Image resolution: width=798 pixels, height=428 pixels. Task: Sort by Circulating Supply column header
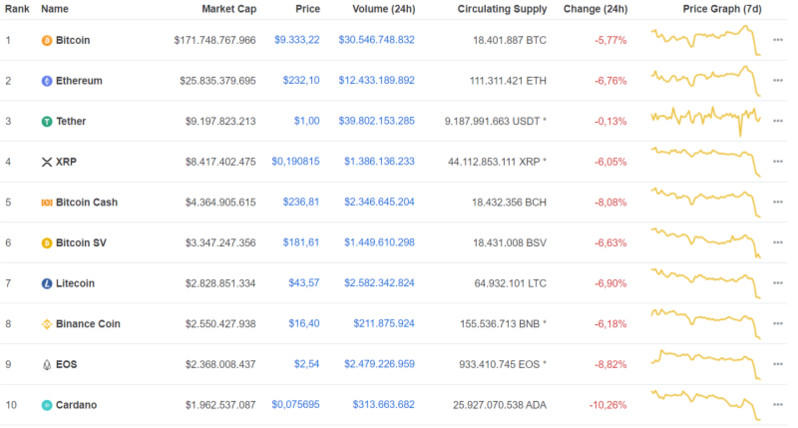pos(502,9)
